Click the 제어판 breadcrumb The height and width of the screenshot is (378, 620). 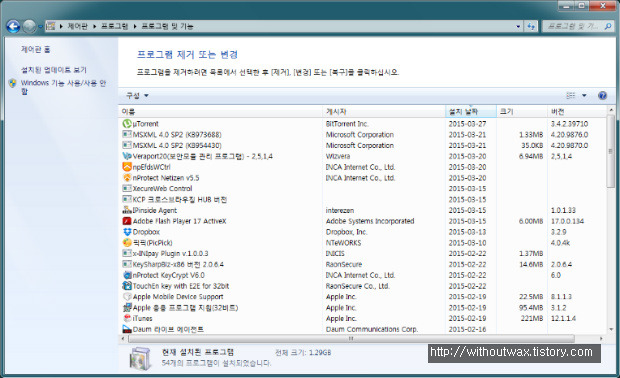point(78,26)
